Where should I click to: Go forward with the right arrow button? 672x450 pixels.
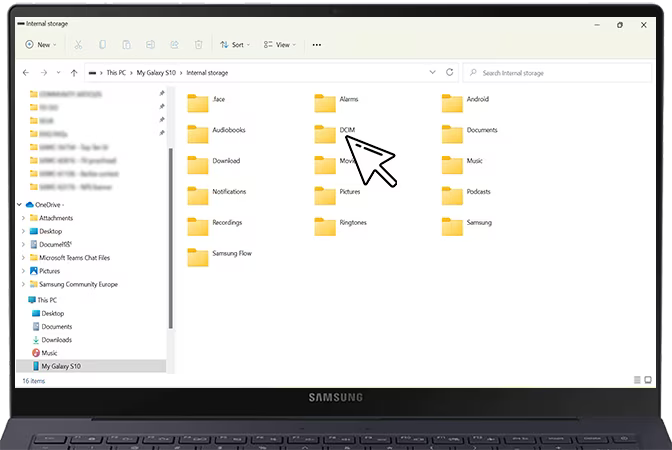pyautogui.click(x=44, y=73)
